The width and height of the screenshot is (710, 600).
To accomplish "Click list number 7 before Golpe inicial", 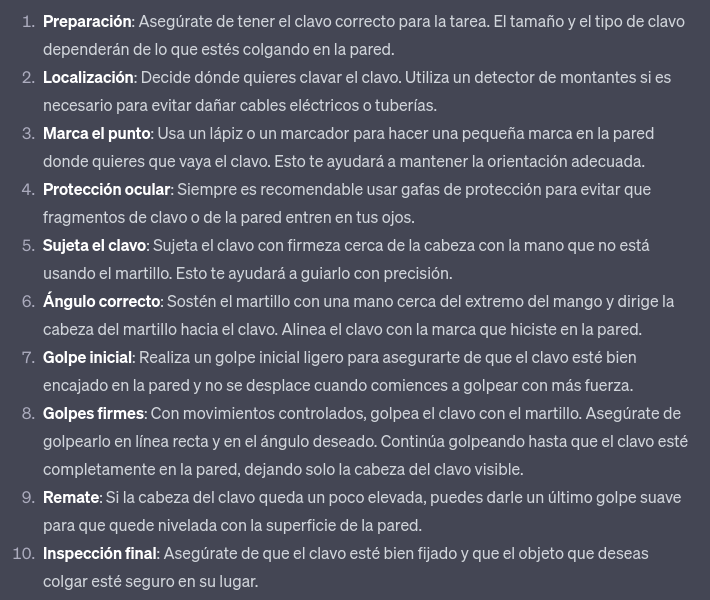I will point(27,357).
